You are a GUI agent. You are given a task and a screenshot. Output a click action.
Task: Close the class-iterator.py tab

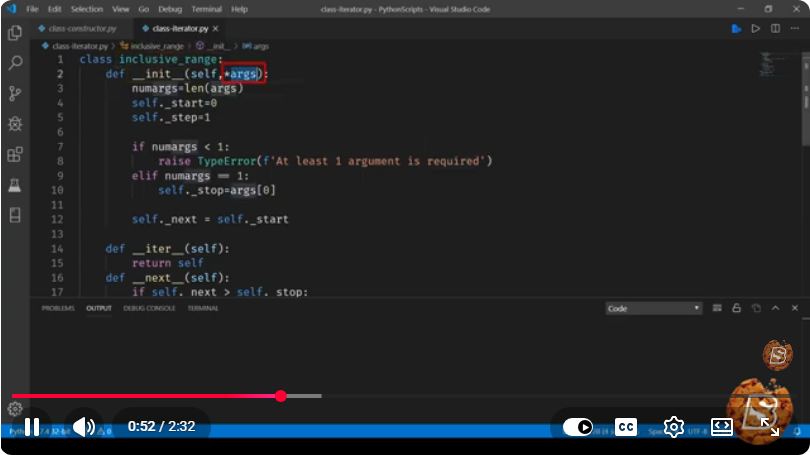(x=215, y=28)
